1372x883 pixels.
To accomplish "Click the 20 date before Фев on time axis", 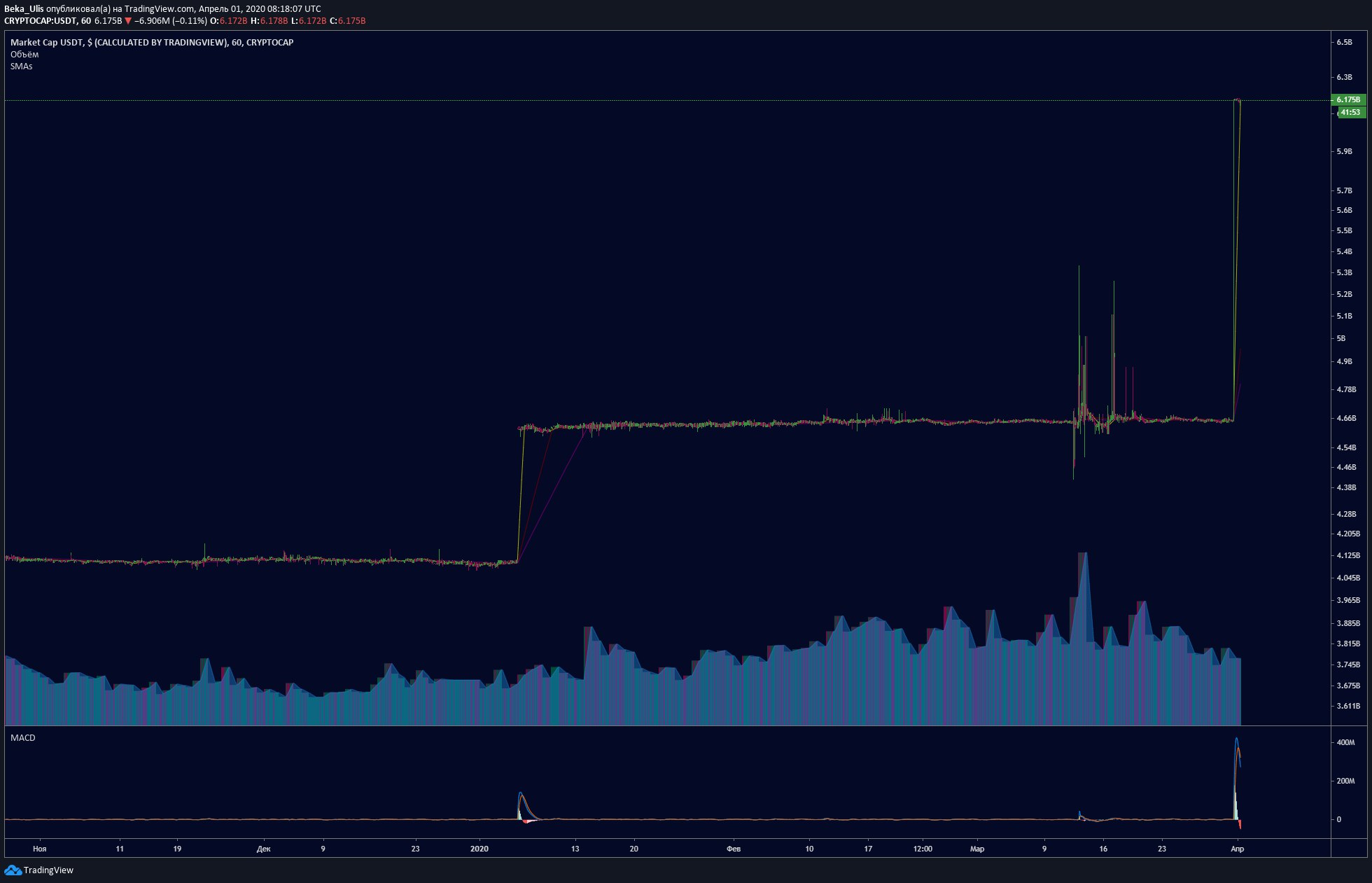I will [x=634, y=849].
